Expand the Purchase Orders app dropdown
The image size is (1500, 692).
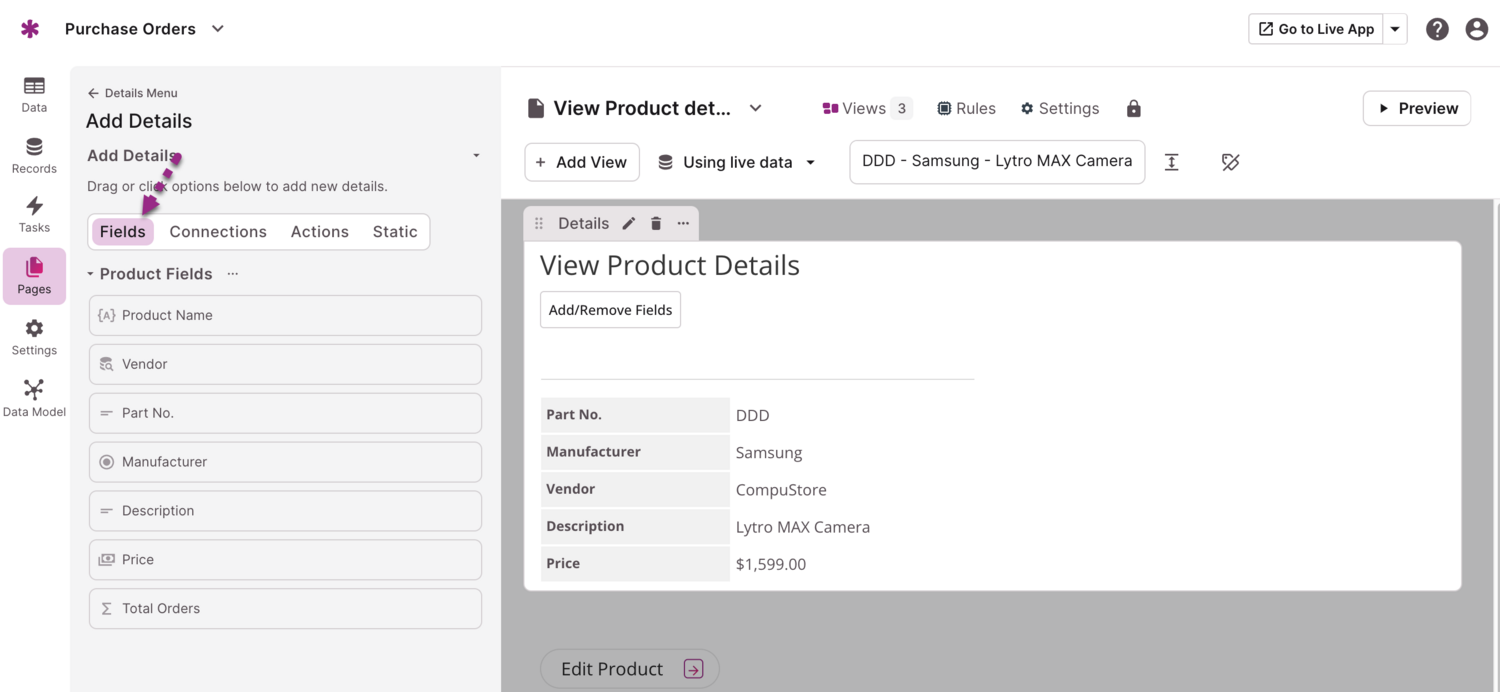click(218, 29)
